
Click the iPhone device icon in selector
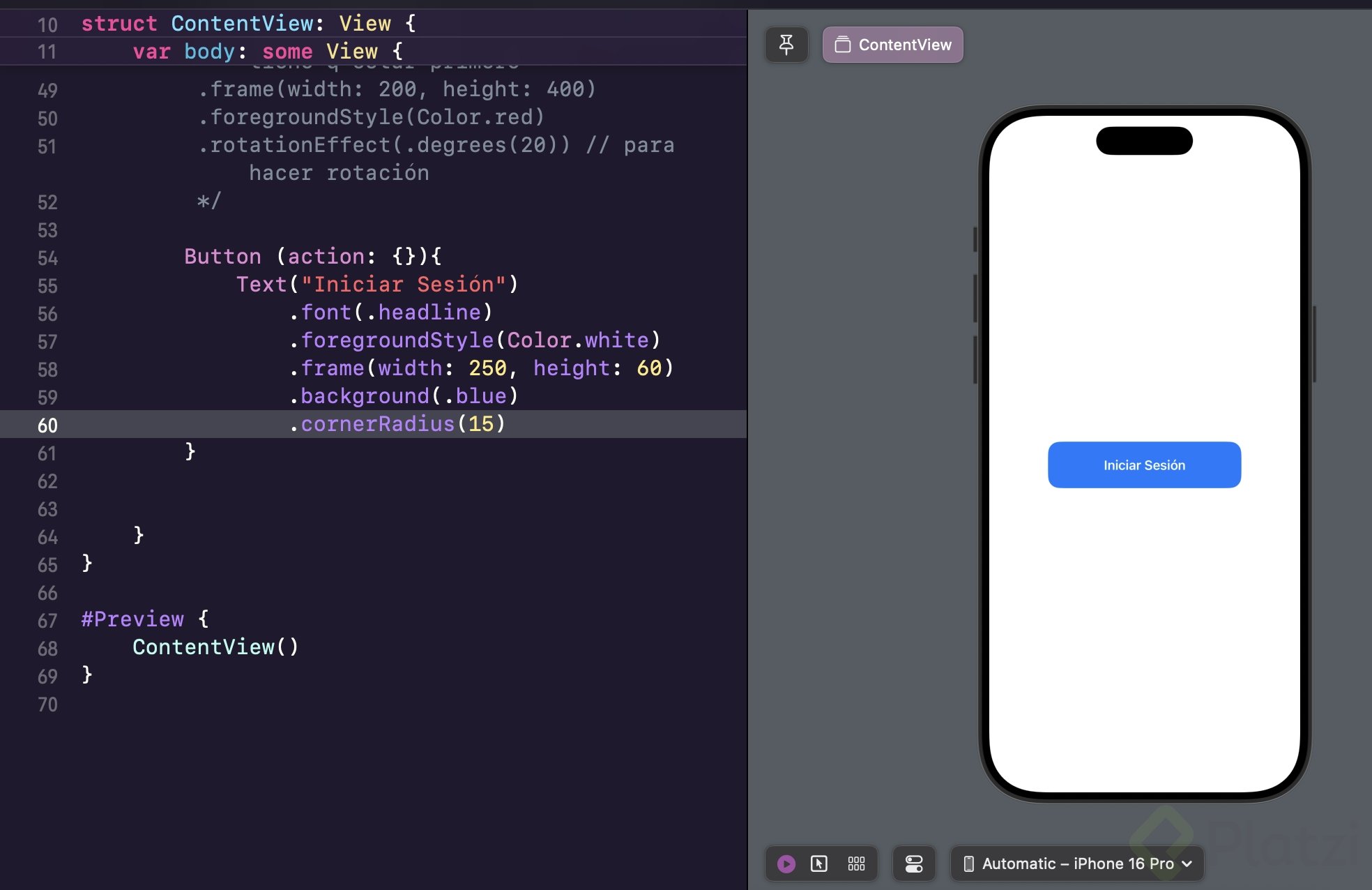968,864
